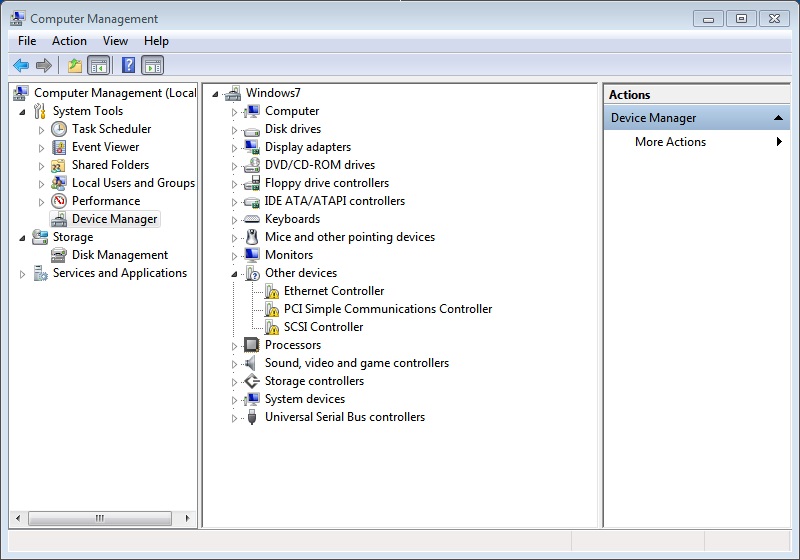This screenshot has height=560, width=800.
Task: Click the SCSI Controller warning icon
Action: (x=271, y=327)
